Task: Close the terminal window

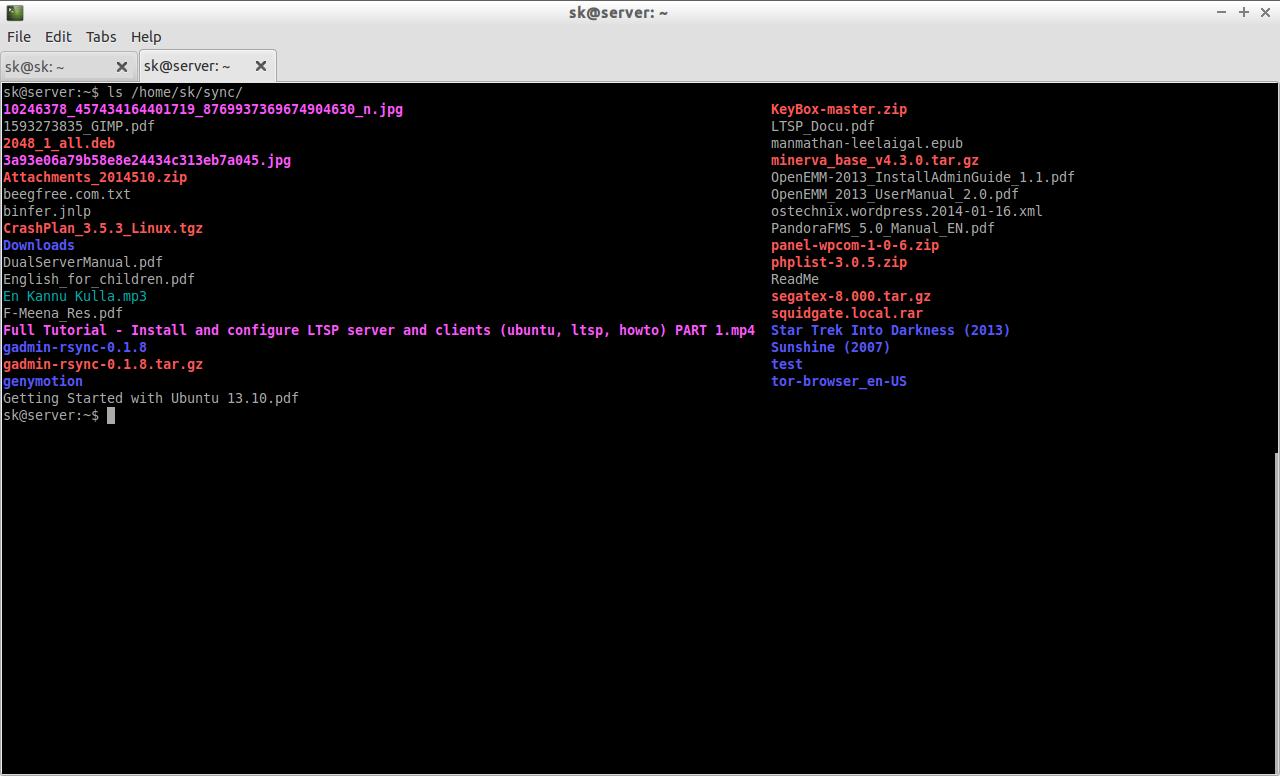Action: pos(1265,12)
